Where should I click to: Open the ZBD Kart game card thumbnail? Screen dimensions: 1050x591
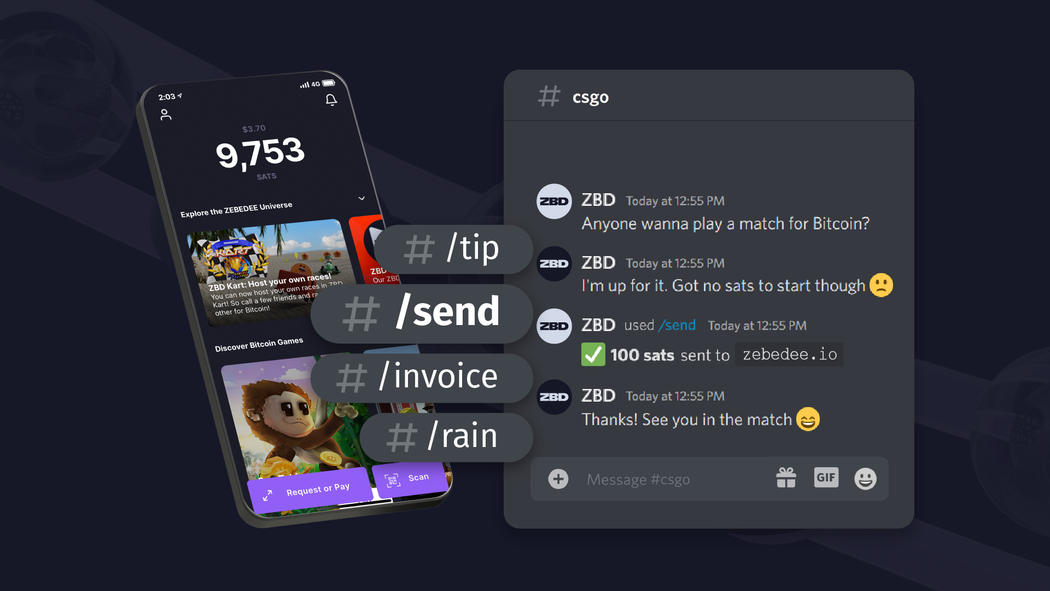271,271
